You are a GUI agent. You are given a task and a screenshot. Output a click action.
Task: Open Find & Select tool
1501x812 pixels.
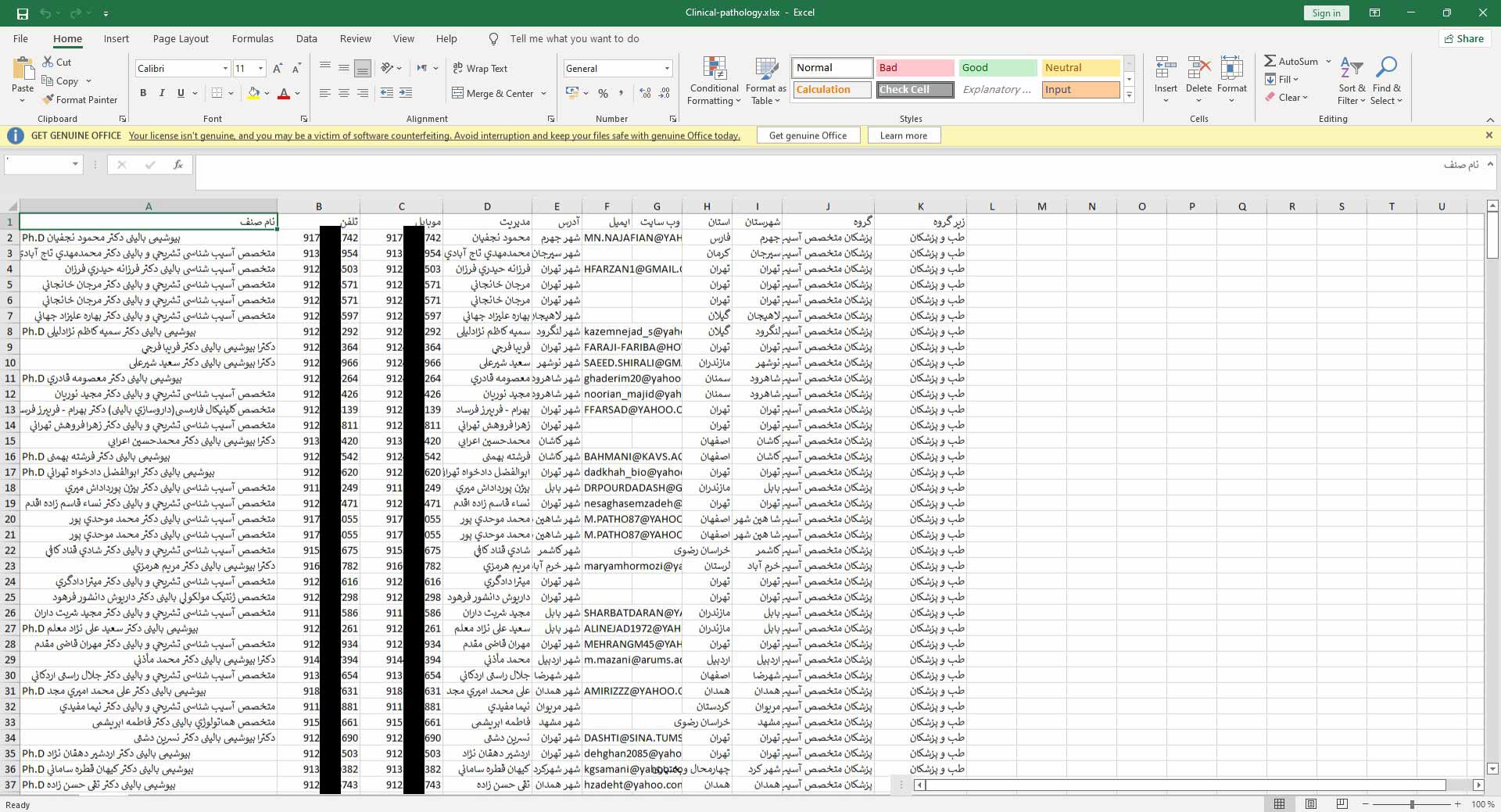pos(1386,81)
